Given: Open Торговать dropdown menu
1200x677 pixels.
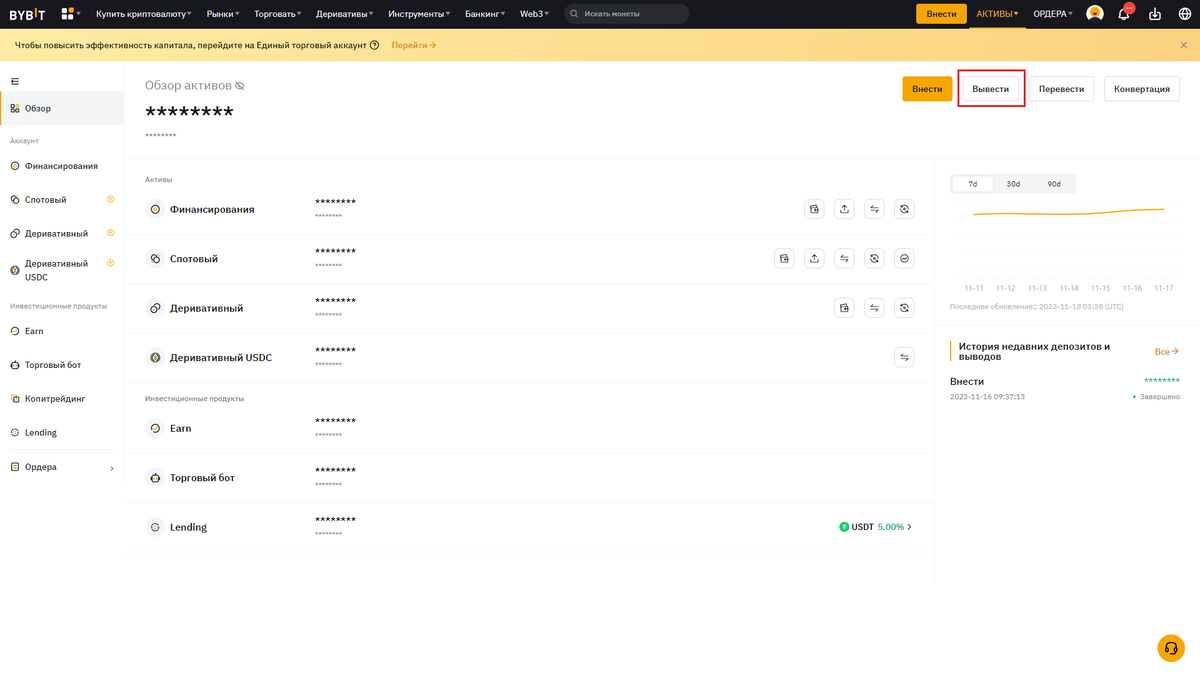Looking at the screenshot, I should pyautogui.click(x=278, y=14).
